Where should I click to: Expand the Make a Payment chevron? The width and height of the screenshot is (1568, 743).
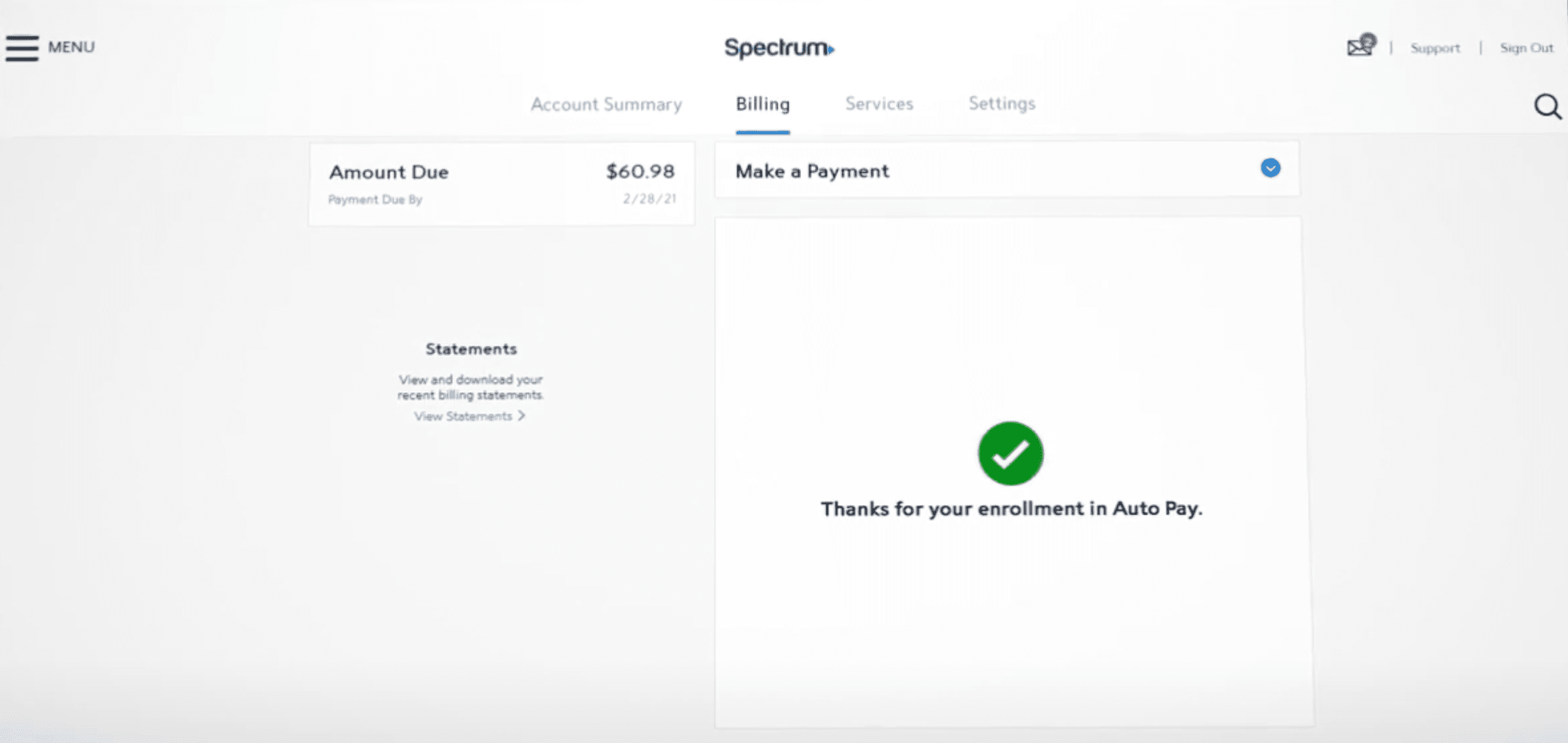click(x=1270, y=168)
